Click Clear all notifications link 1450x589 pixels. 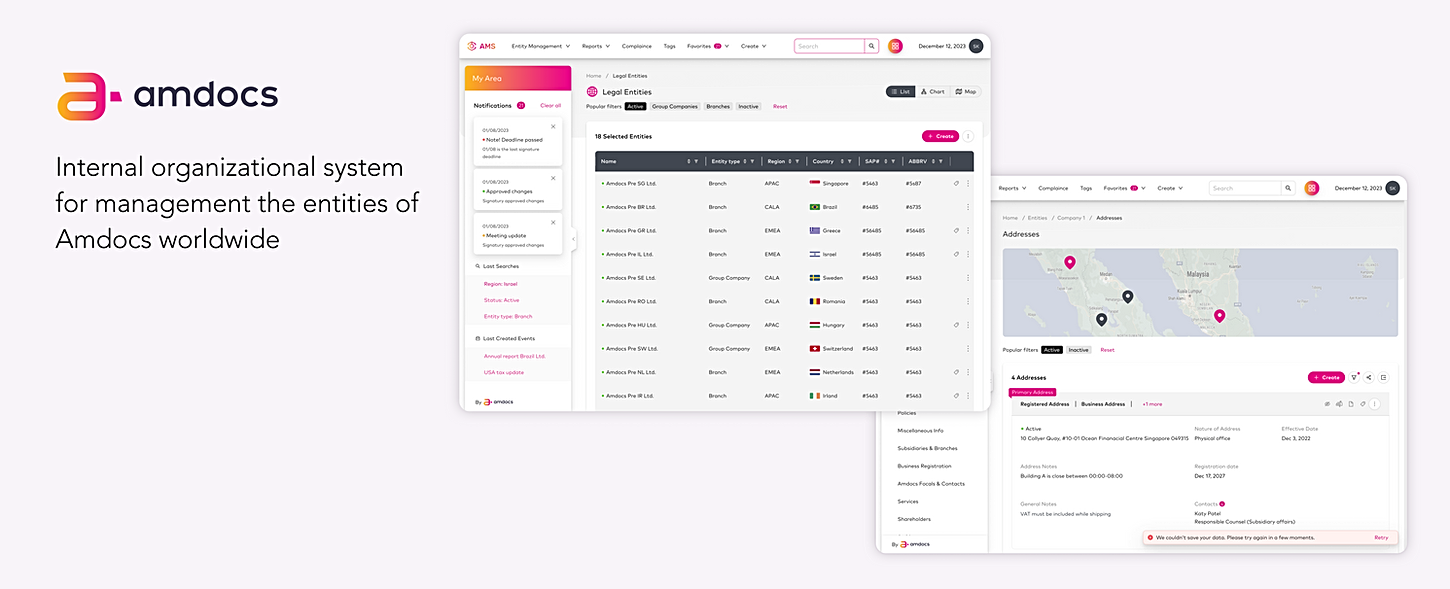550,105
